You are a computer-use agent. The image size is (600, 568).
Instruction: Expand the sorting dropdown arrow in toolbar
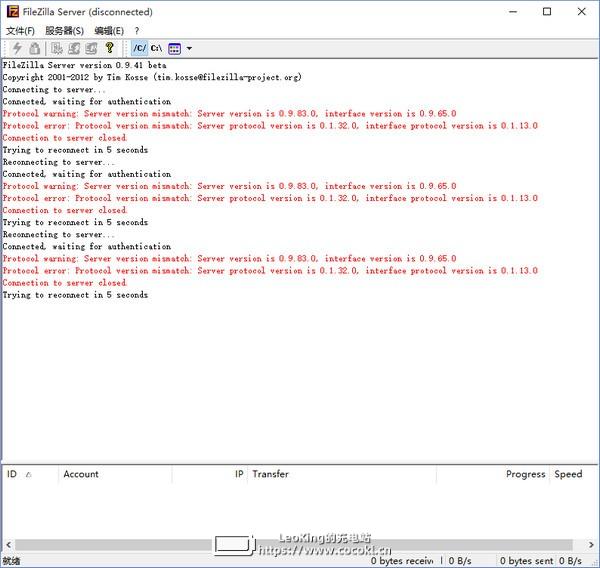coord(189,49)
